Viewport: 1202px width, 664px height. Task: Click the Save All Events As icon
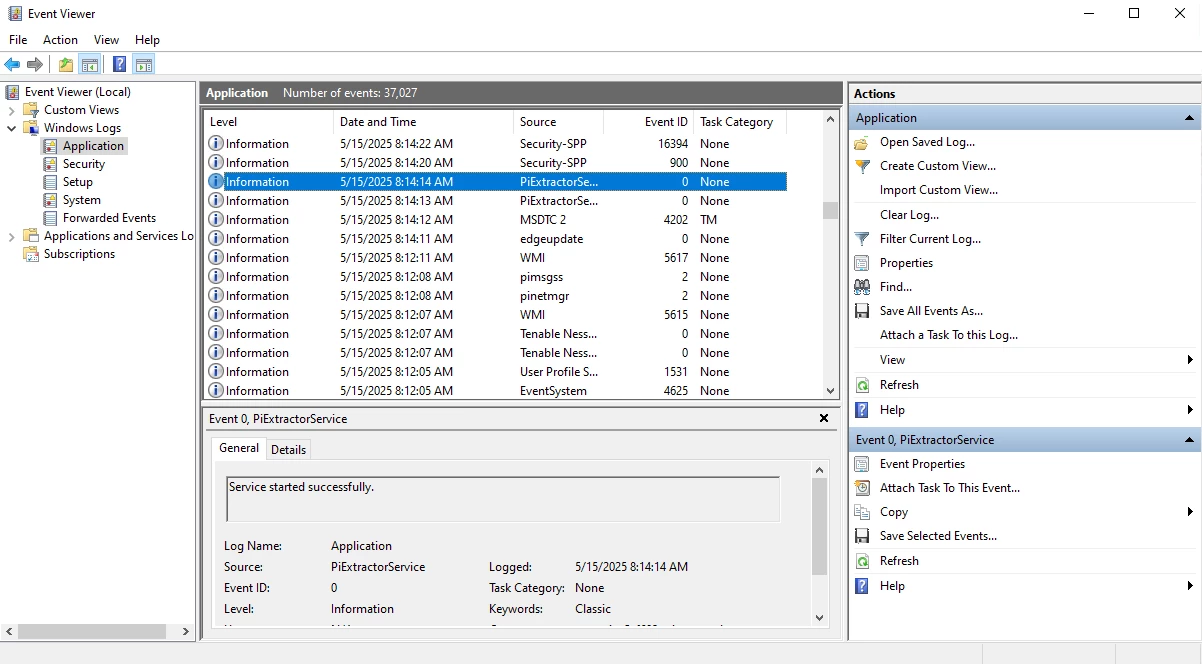[862, 311]
